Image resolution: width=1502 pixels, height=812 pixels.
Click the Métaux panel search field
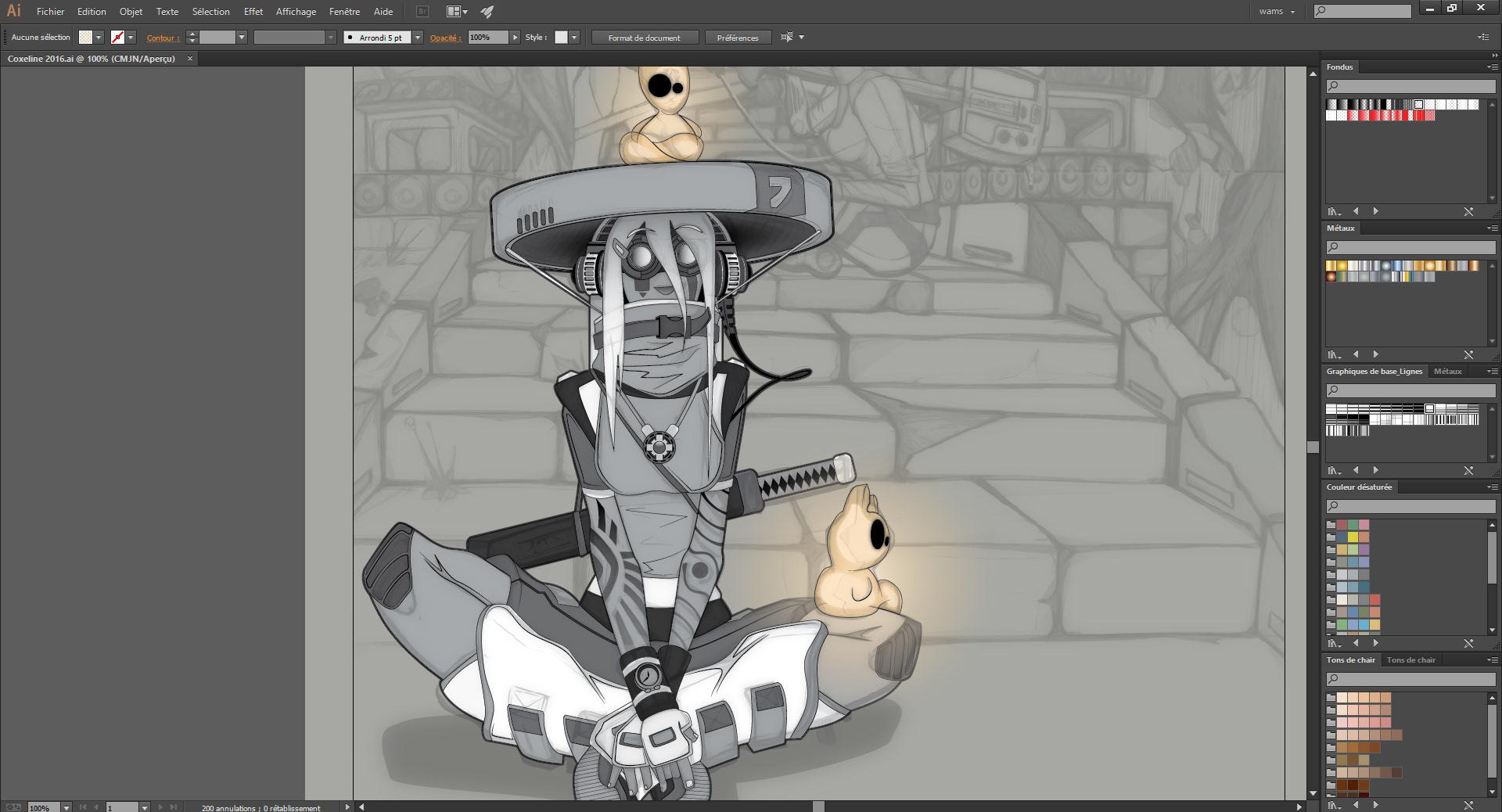1410,247
